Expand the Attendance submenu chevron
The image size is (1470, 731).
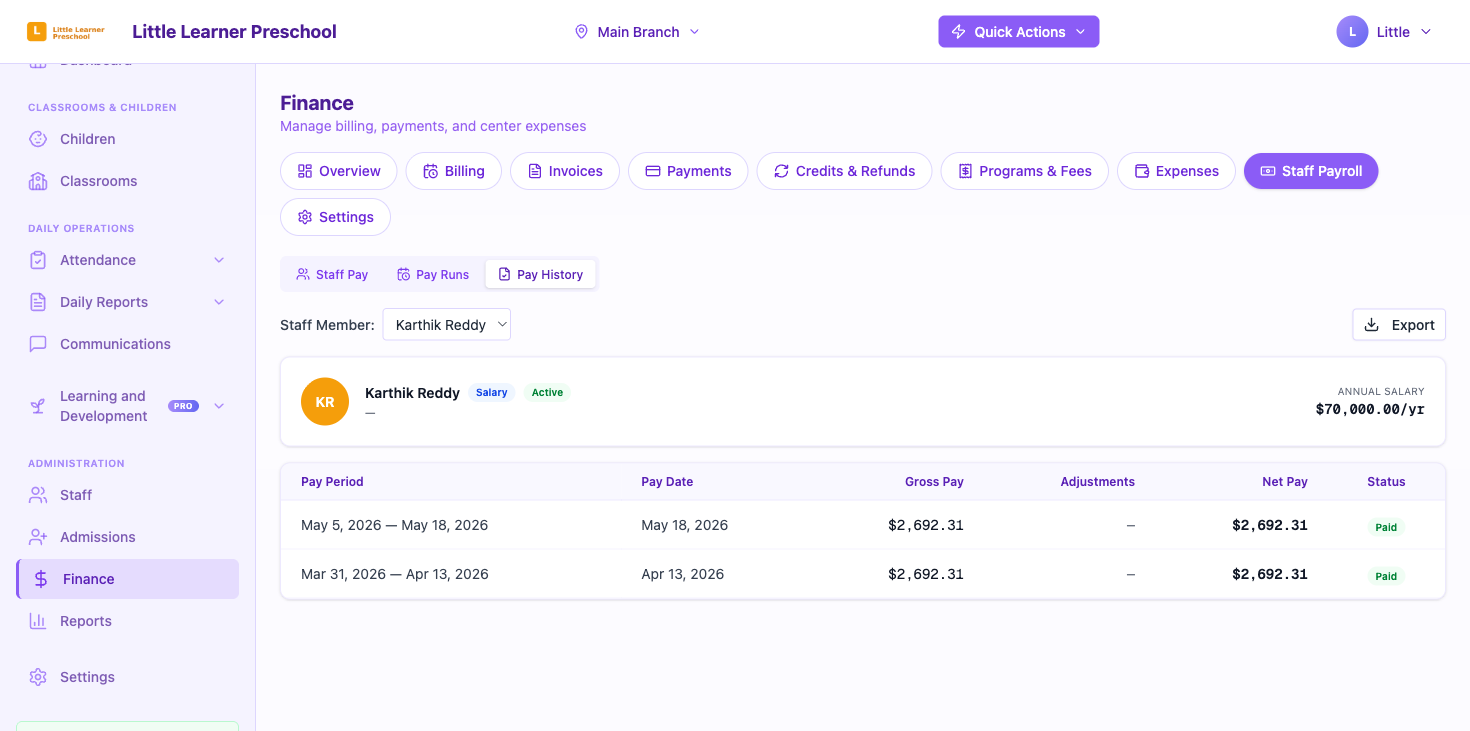(219, 260)
